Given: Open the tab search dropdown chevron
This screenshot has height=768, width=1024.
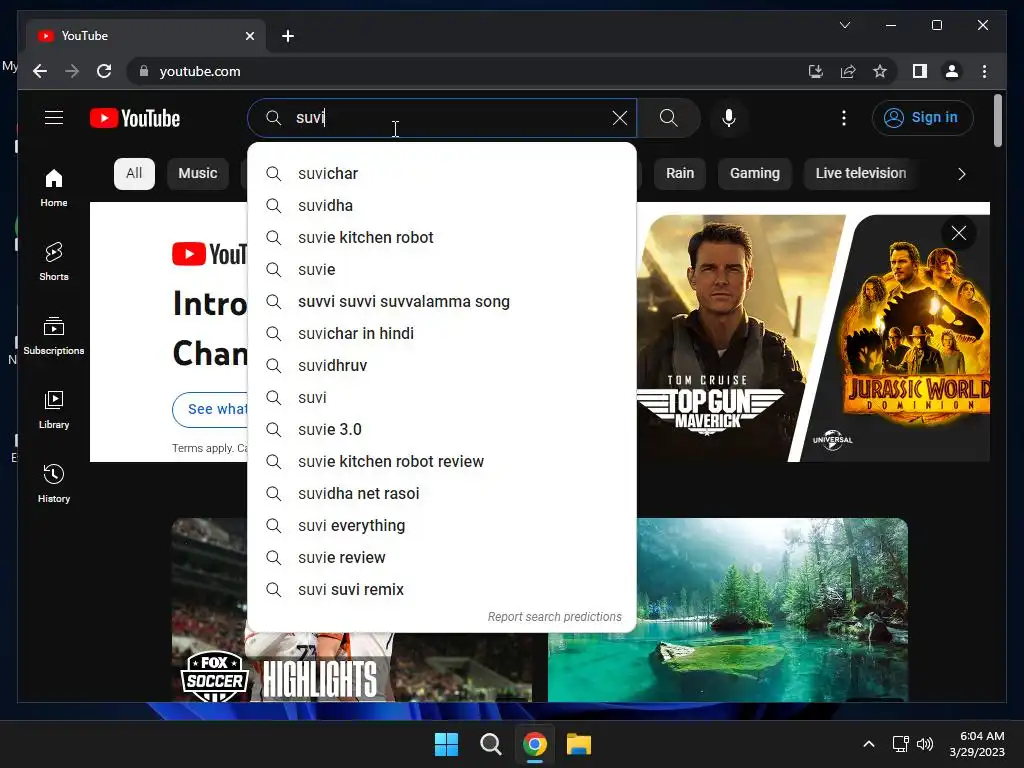Looking at the screenshot, I should point(844,25).
